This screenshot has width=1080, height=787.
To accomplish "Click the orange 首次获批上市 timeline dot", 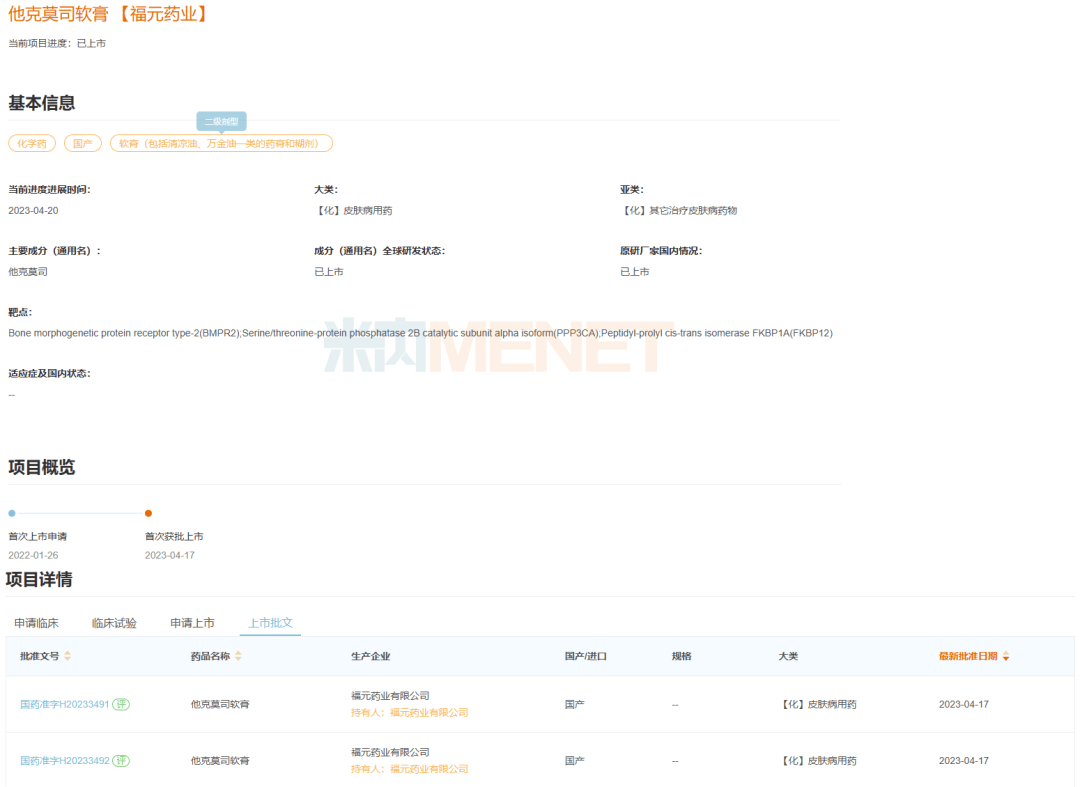I will [x=148, y=513].
